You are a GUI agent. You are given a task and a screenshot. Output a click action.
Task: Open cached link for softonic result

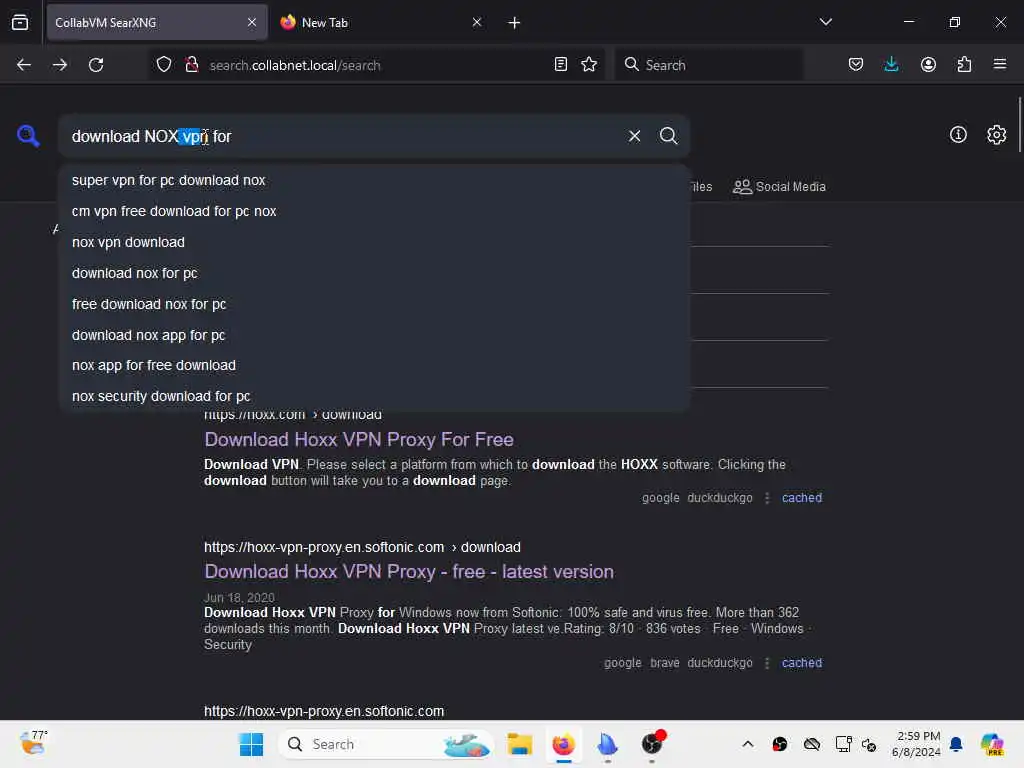click(801, 663)
